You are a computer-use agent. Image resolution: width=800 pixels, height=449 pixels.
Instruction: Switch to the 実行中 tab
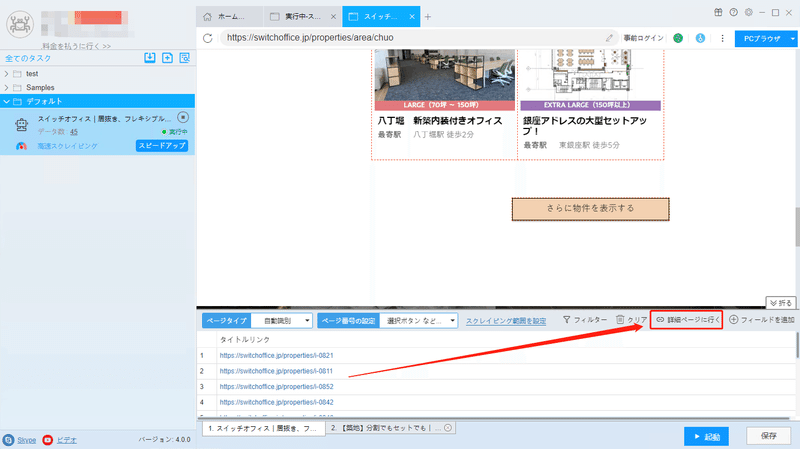(303, 17)
